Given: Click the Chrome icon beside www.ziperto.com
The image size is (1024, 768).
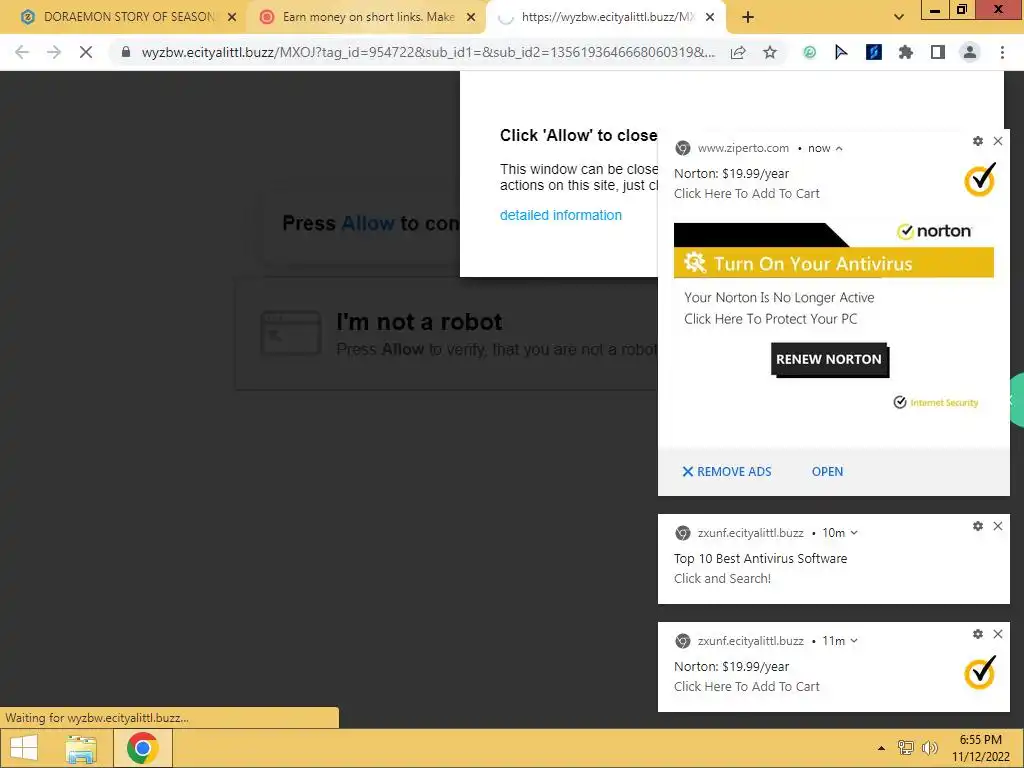Looking at the screenshot, I should [x=682, y=148].
